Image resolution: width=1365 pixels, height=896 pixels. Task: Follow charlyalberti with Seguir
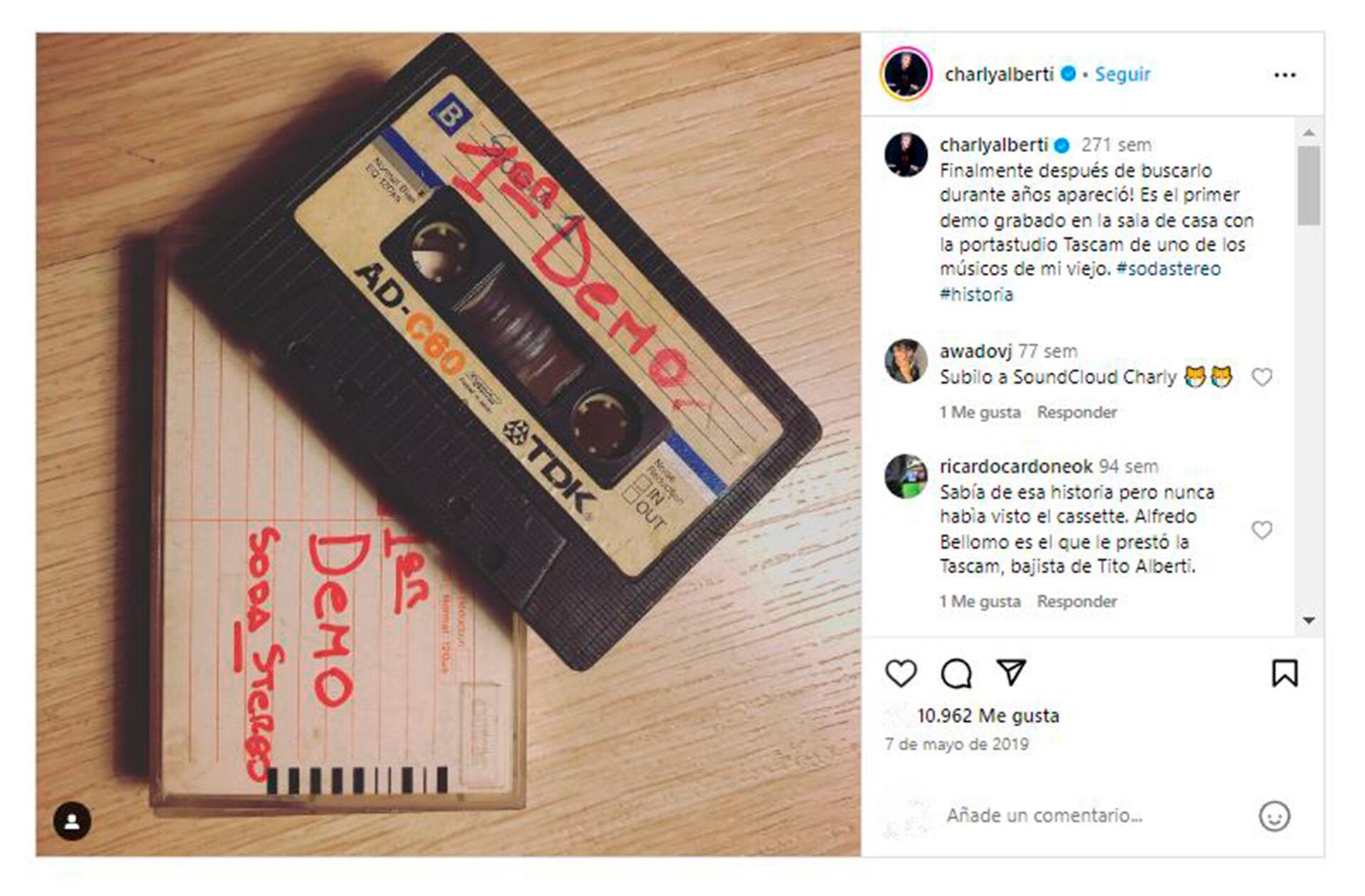(x=1122, y=74)
